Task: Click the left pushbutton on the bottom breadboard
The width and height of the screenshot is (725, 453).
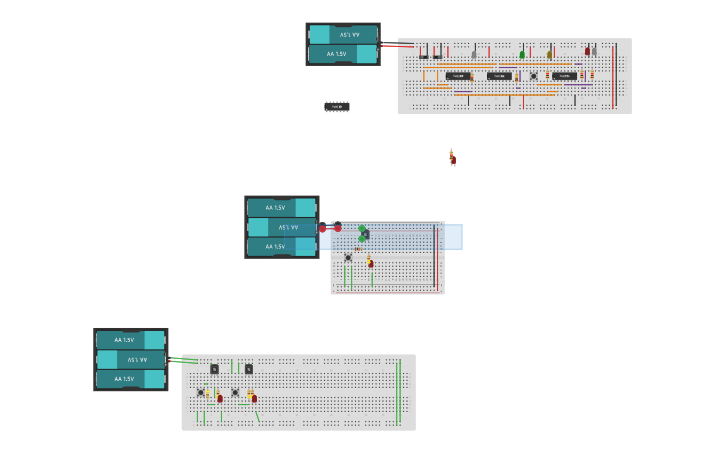Action: pos(201,392)
